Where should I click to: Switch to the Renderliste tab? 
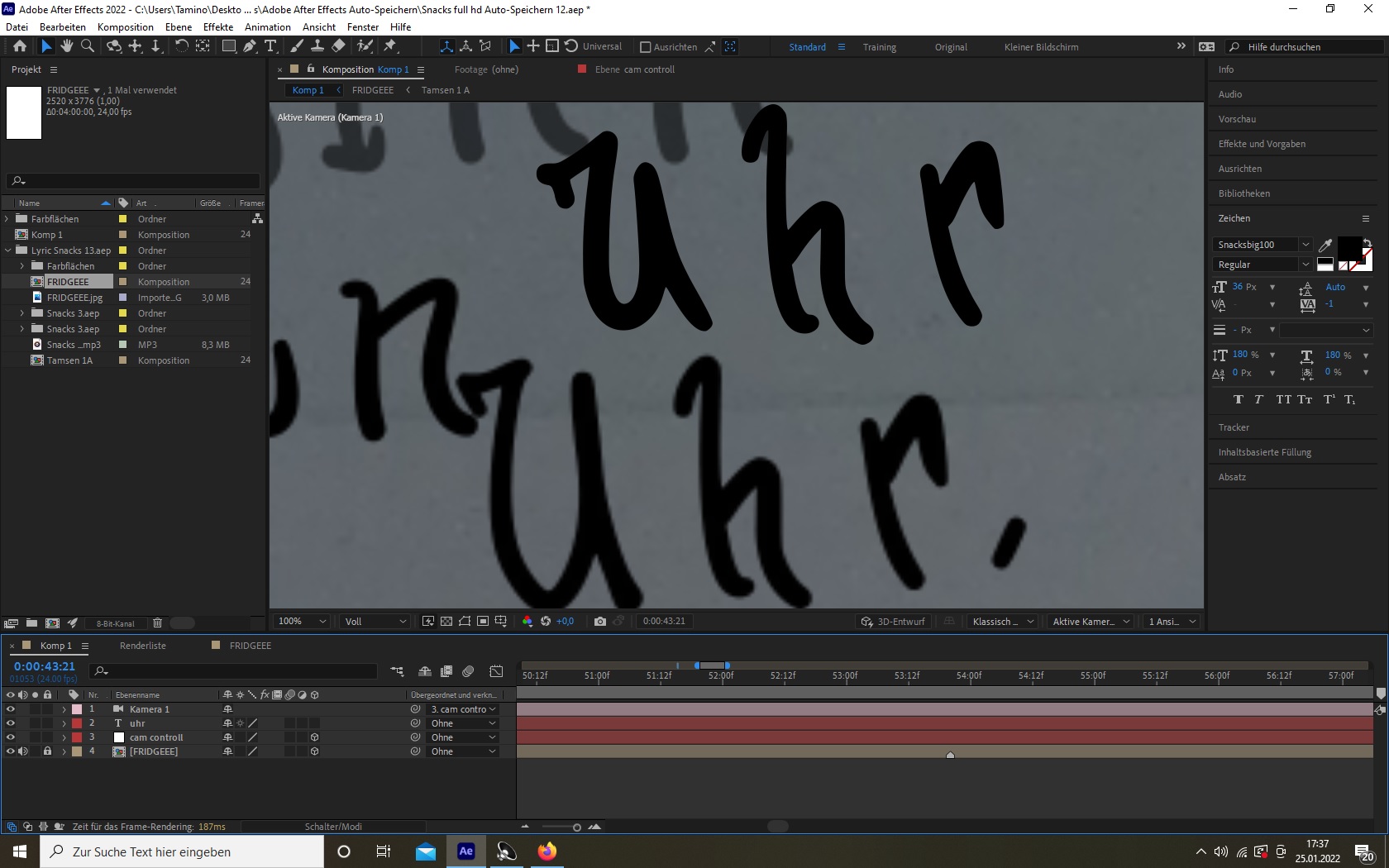(142, 646)
